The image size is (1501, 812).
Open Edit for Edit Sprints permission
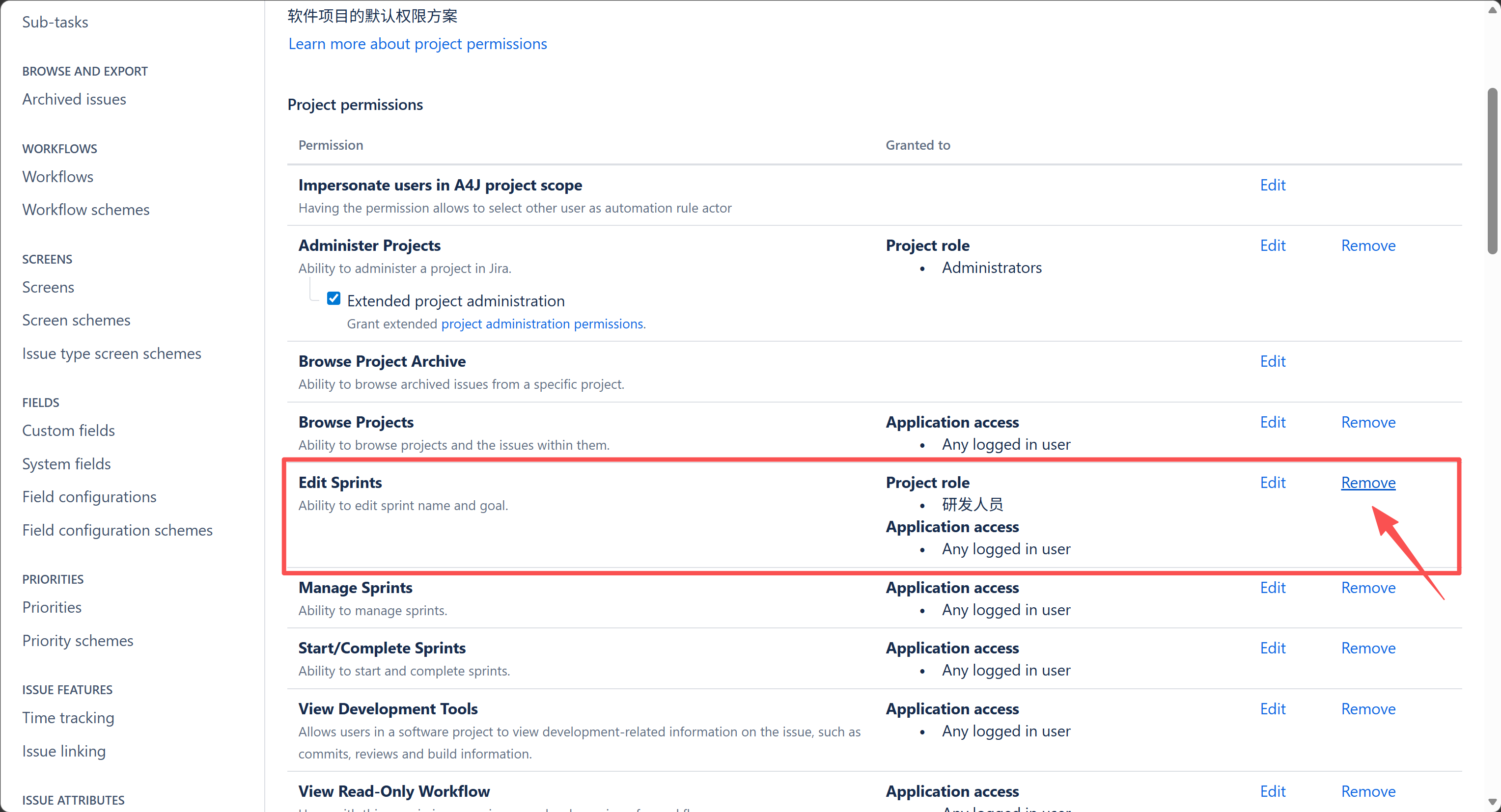[x=1273, y=482]
